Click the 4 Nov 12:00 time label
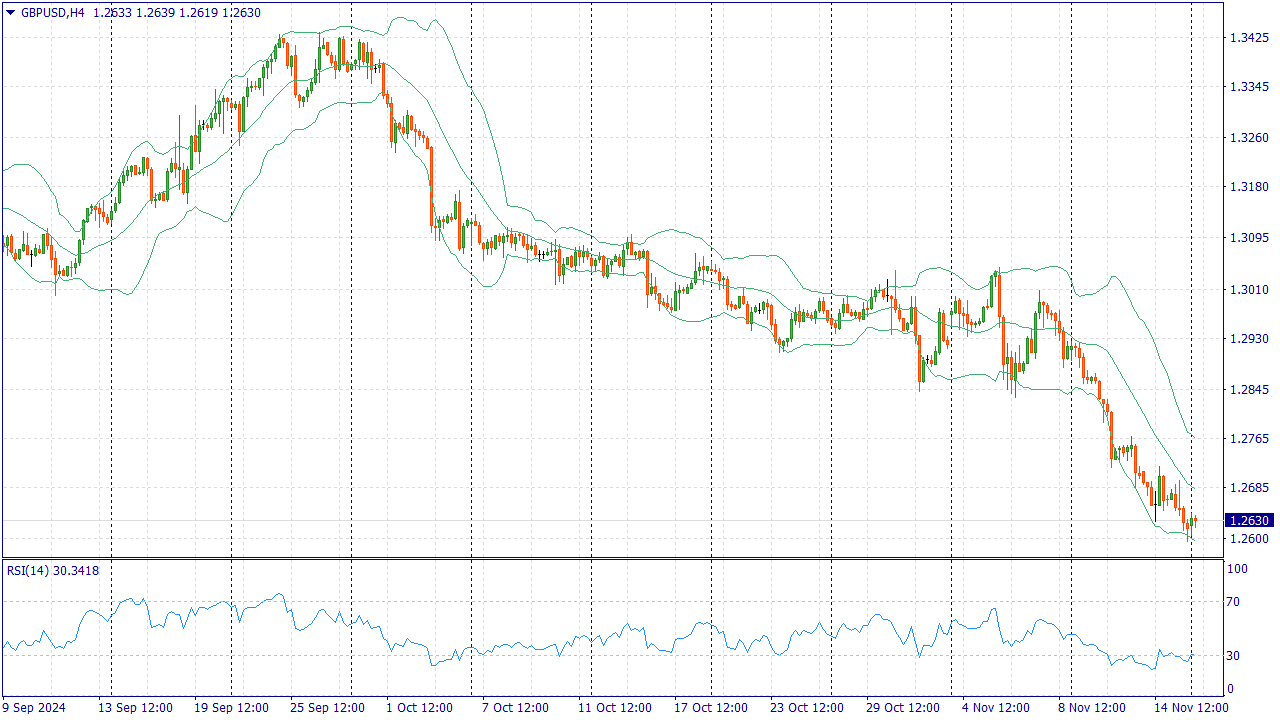 pos(998,708)
